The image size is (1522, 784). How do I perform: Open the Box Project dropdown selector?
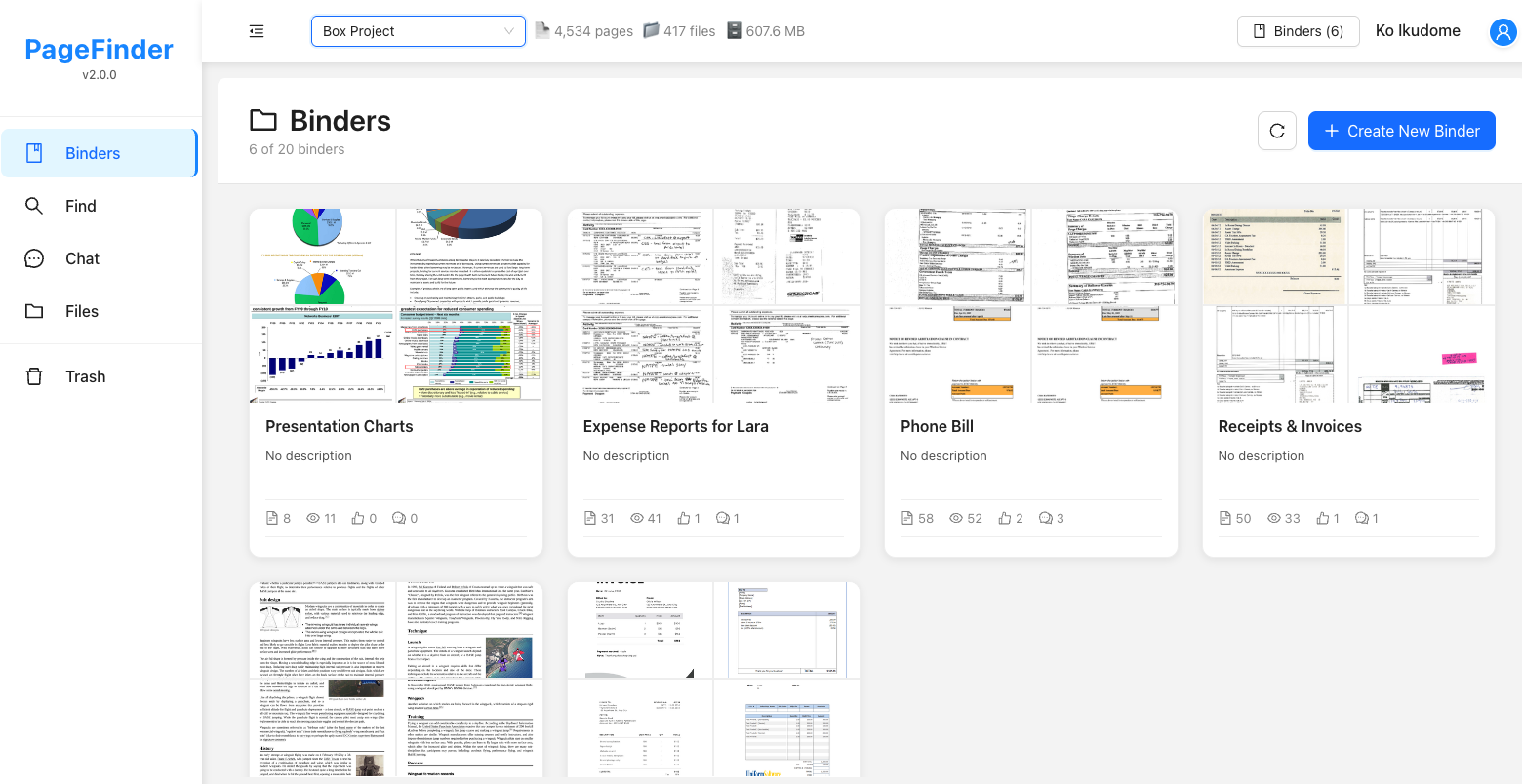click(x=418, y=30)
